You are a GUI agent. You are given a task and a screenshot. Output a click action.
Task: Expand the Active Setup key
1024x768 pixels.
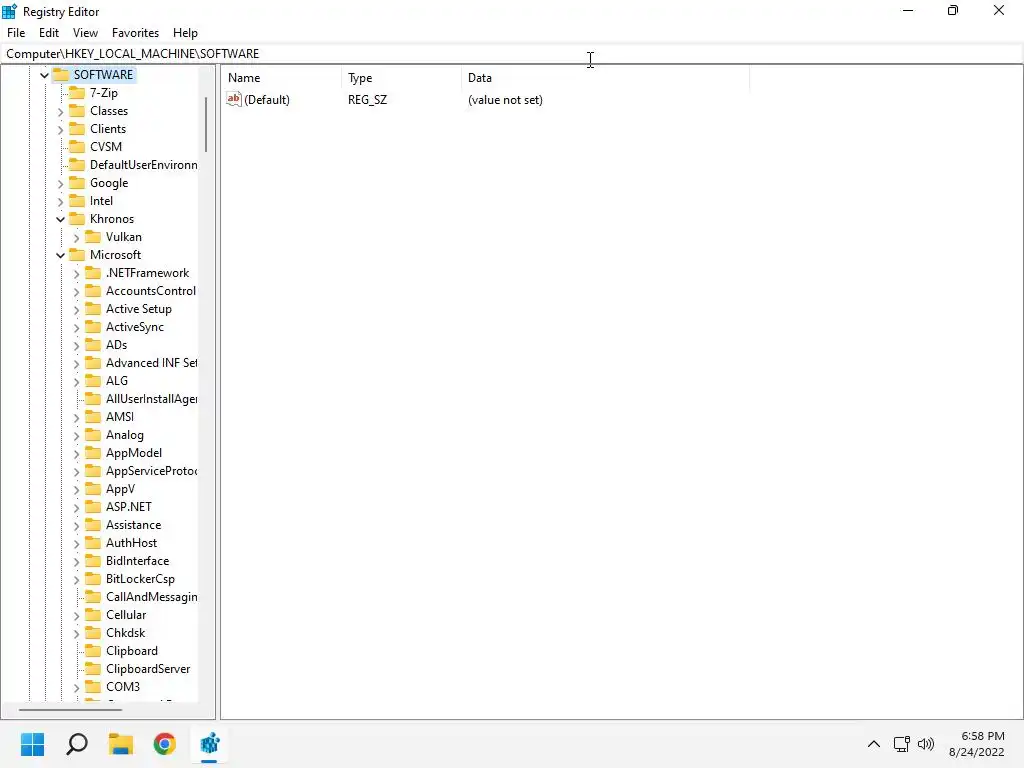tap(76, 310)
